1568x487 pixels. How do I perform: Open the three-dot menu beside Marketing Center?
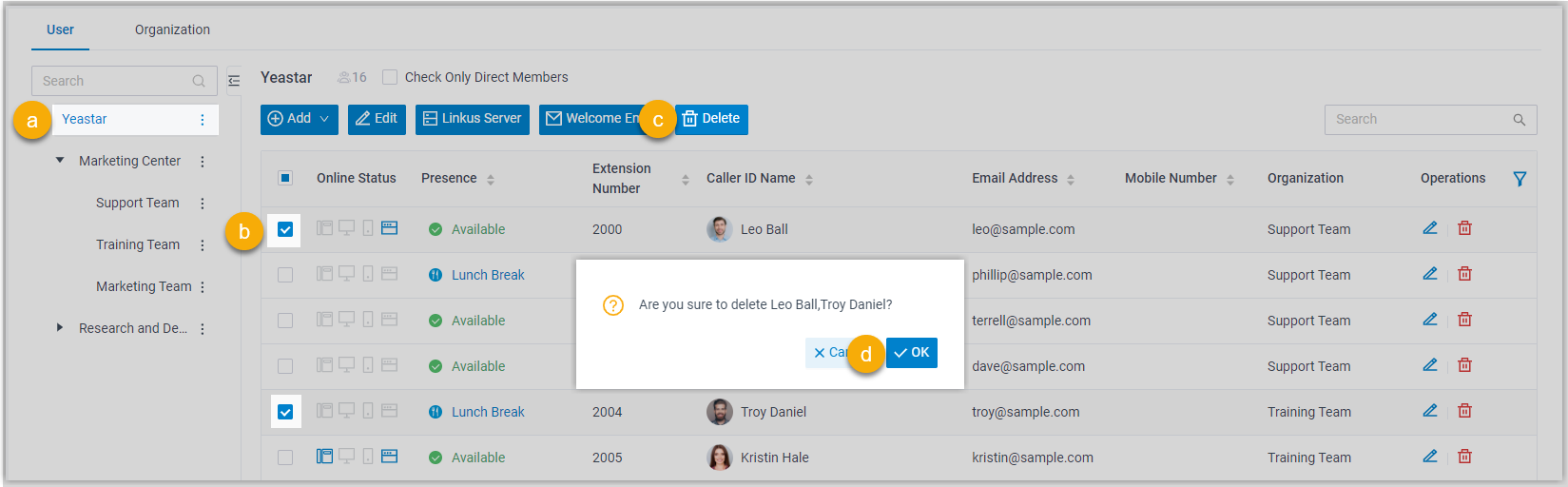(203, 162)
